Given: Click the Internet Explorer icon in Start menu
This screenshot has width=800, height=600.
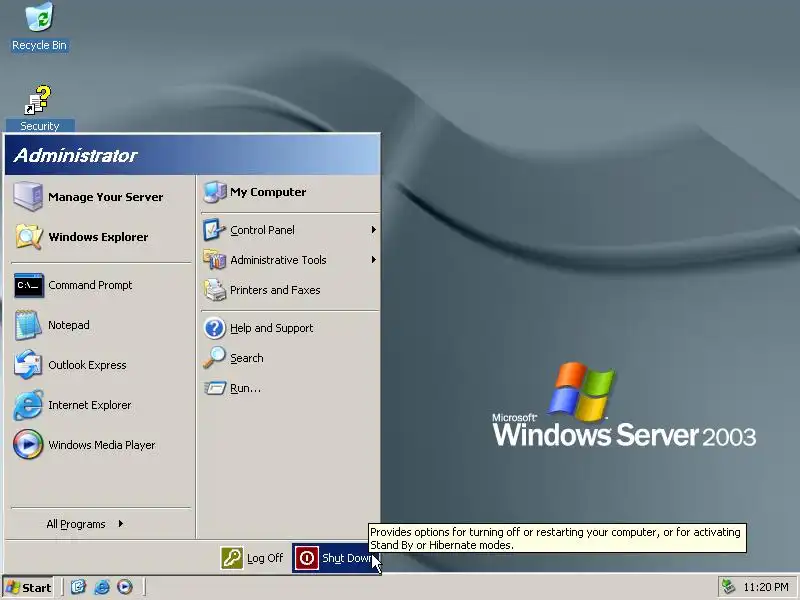Looking at the screenshot, I should click(x=28, y=405).
